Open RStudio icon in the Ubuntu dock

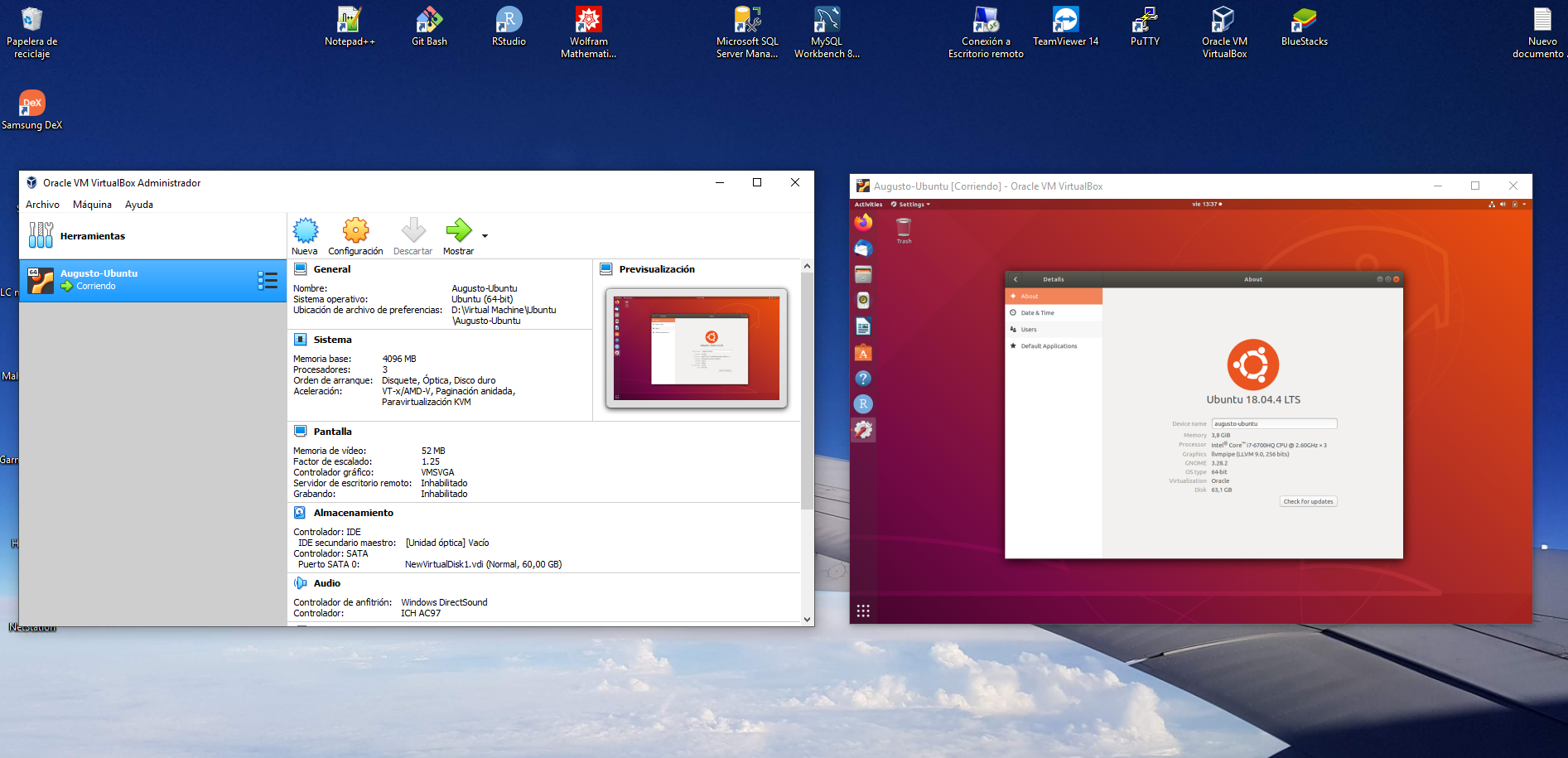click(x=863, y=403)
